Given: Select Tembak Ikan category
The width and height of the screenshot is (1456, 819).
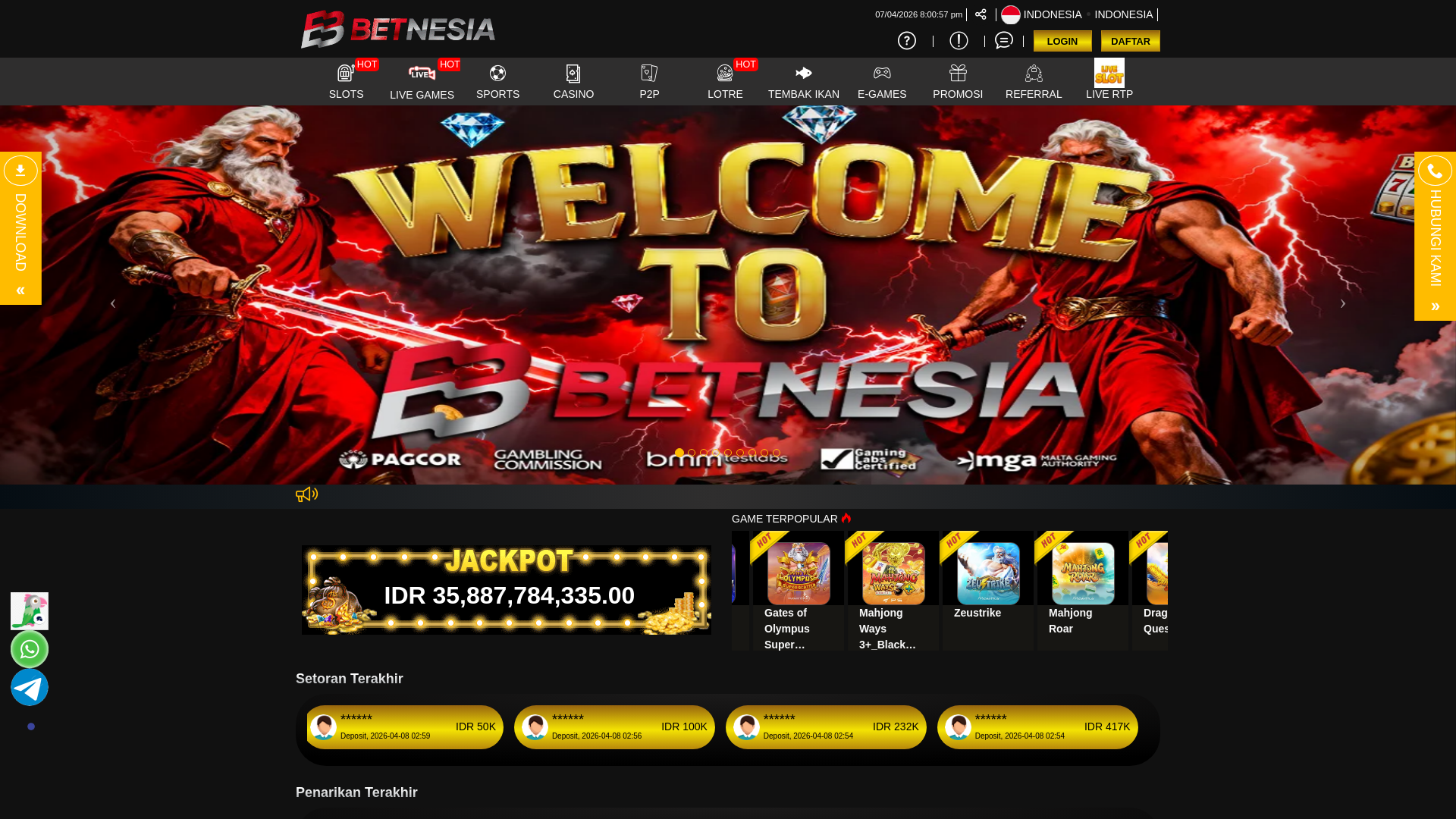Looking at the screenshot, I should (x=803, y=81).
